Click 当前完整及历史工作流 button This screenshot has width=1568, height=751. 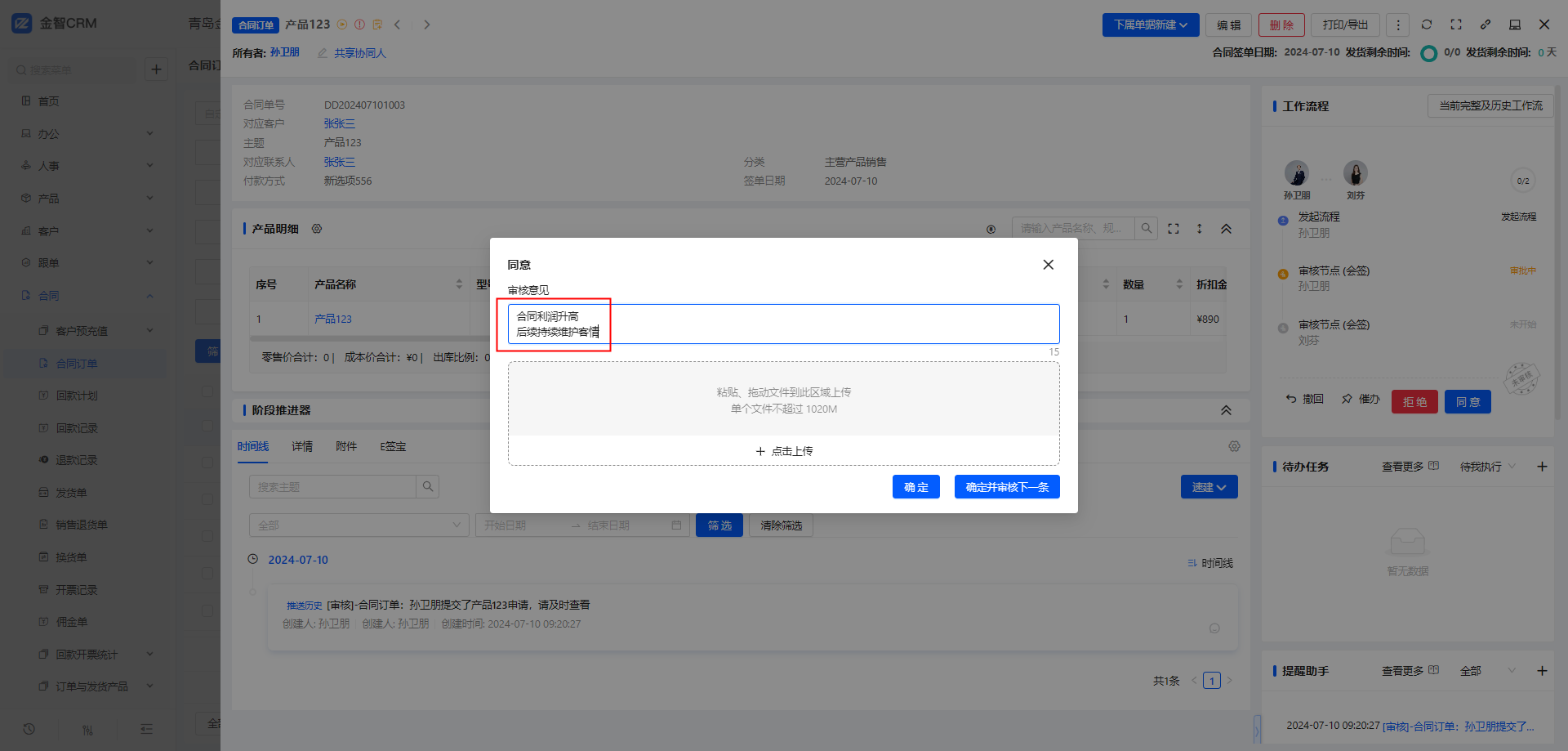(x=1490, y=105)
